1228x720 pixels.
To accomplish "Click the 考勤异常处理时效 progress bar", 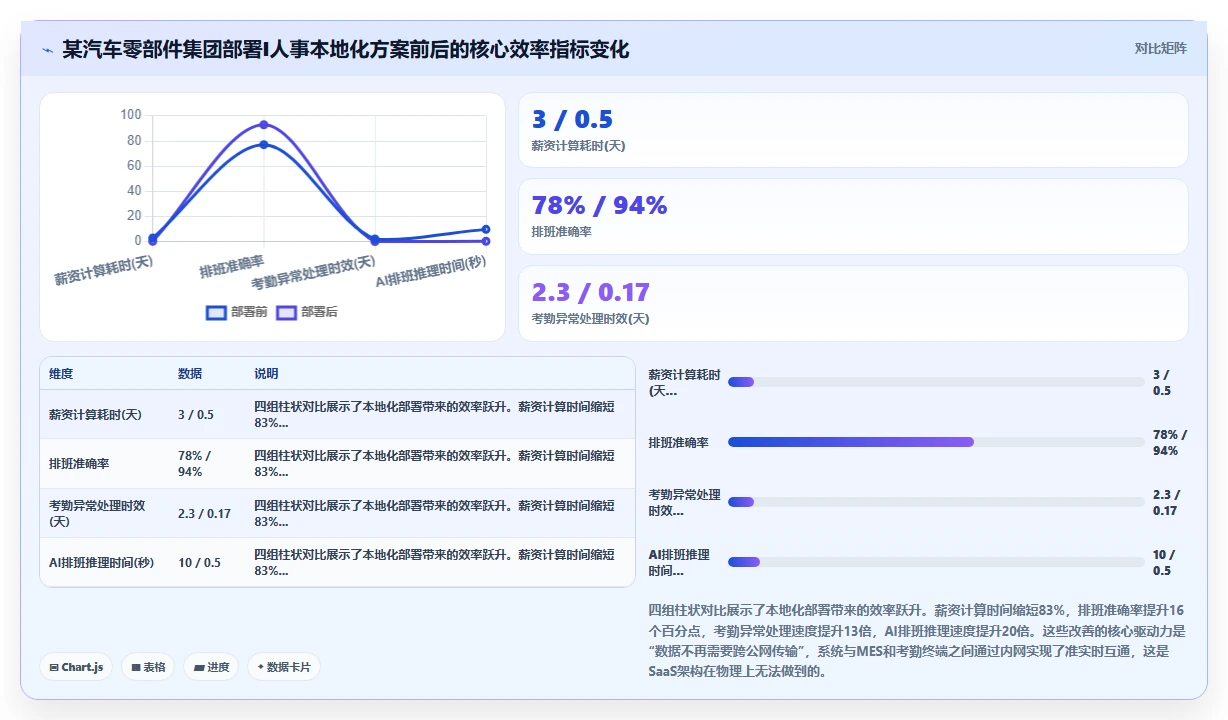I will [x=936, y=502].
